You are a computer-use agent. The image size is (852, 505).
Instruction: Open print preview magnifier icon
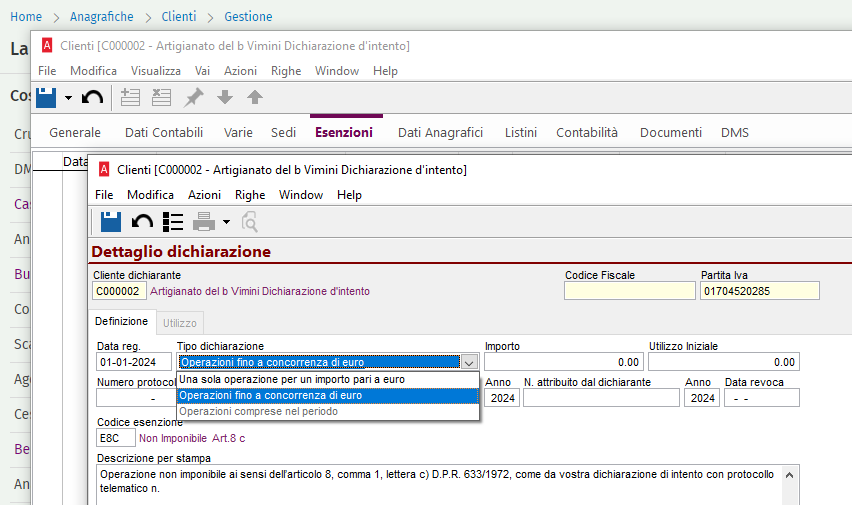click(249, 222)
